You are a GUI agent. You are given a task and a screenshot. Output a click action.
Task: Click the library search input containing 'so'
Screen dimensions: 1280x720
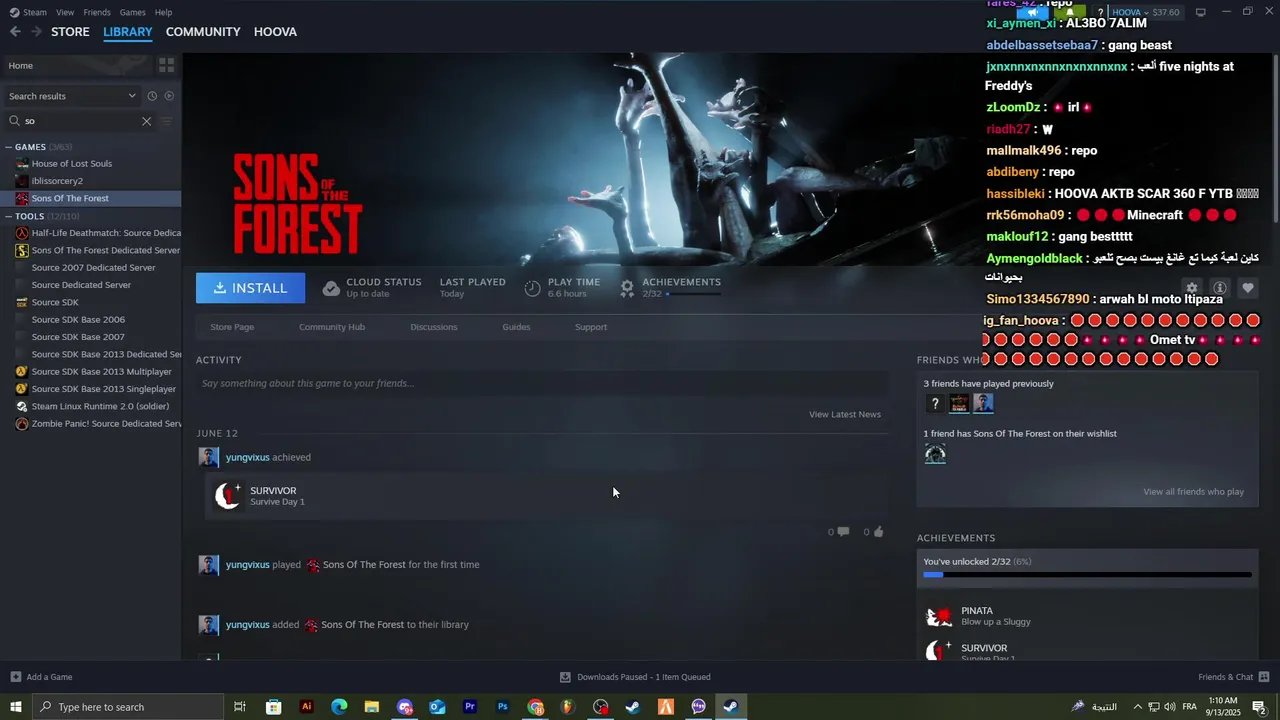[x=80, y=121]
